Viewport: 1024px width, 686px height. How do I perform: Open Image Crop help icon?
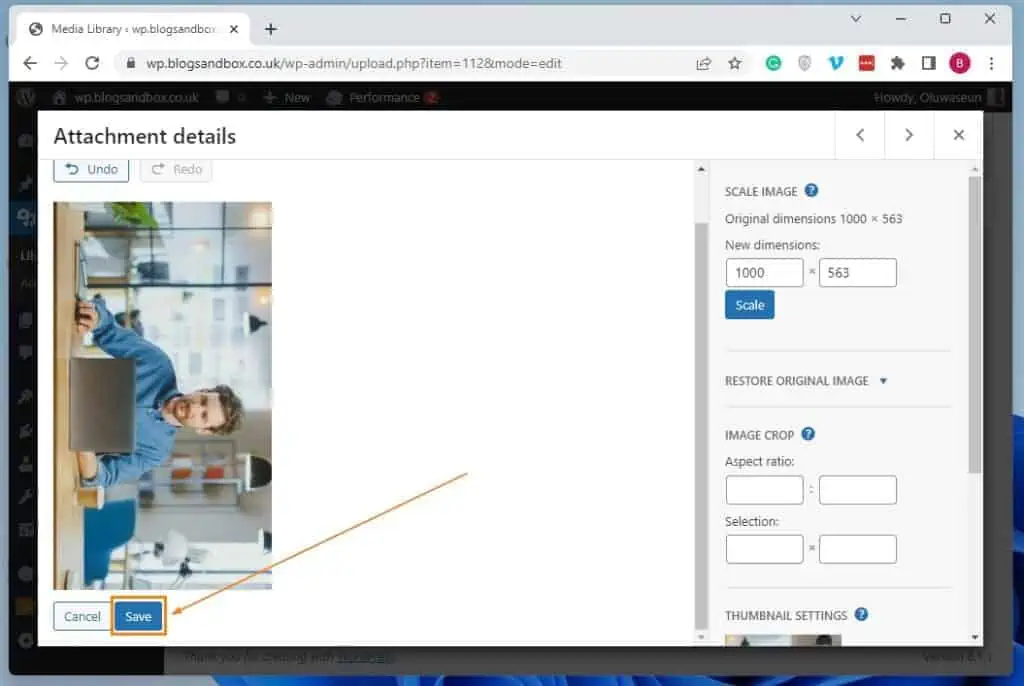808,434
